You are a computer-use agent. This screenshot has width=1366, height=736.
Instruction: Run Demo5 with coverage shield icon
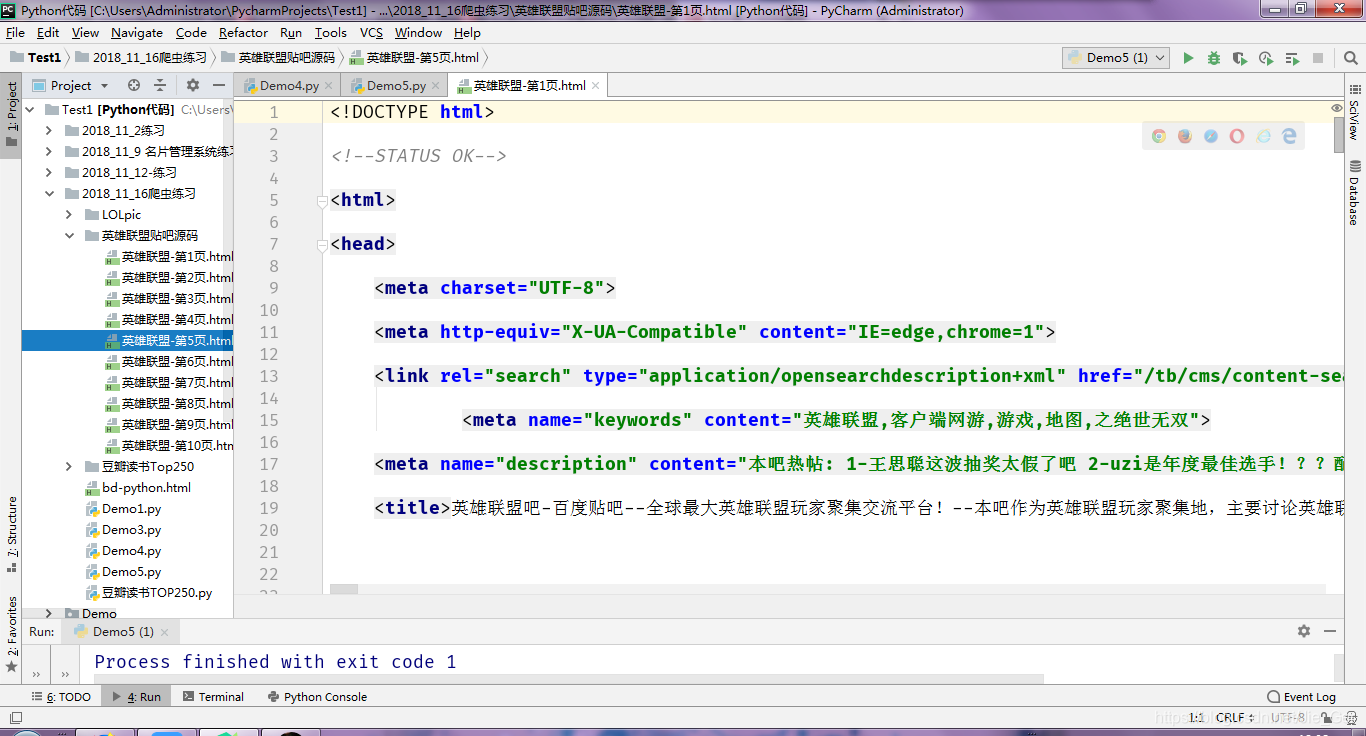click(x=1240, y=58)
